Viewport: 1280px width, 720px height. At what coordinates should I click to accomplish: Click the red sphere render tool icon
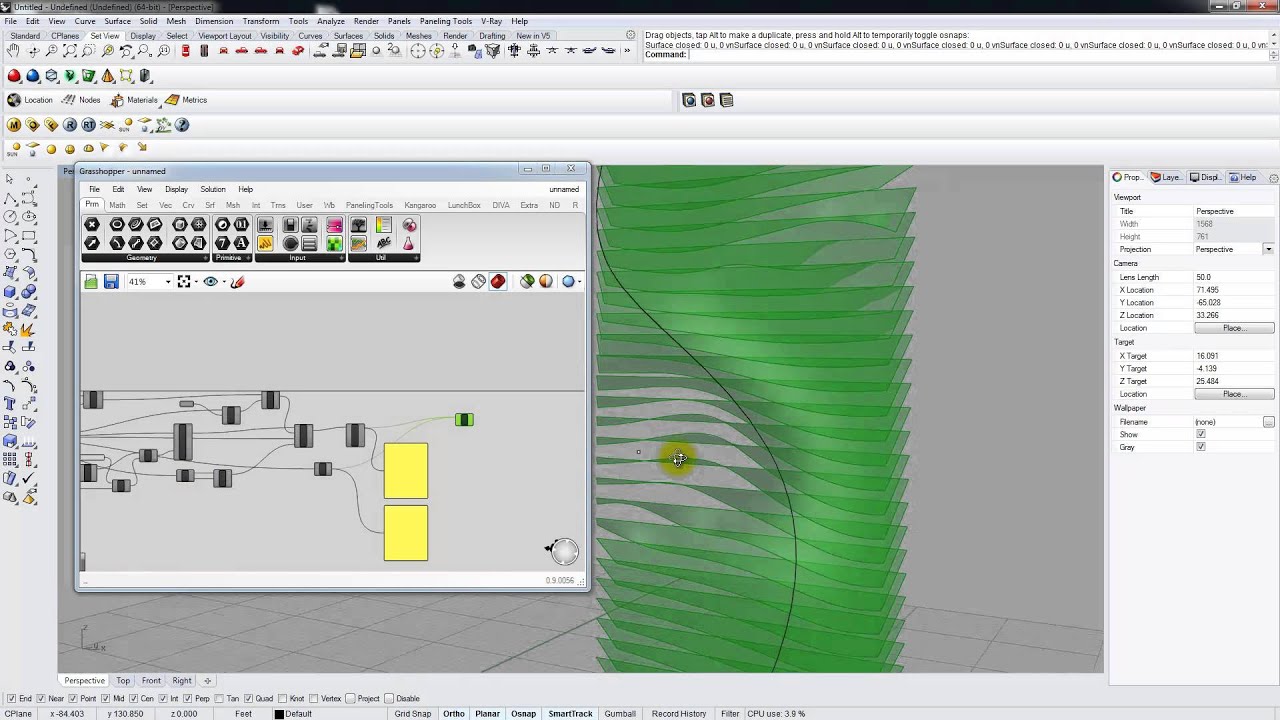pos(14,76)
